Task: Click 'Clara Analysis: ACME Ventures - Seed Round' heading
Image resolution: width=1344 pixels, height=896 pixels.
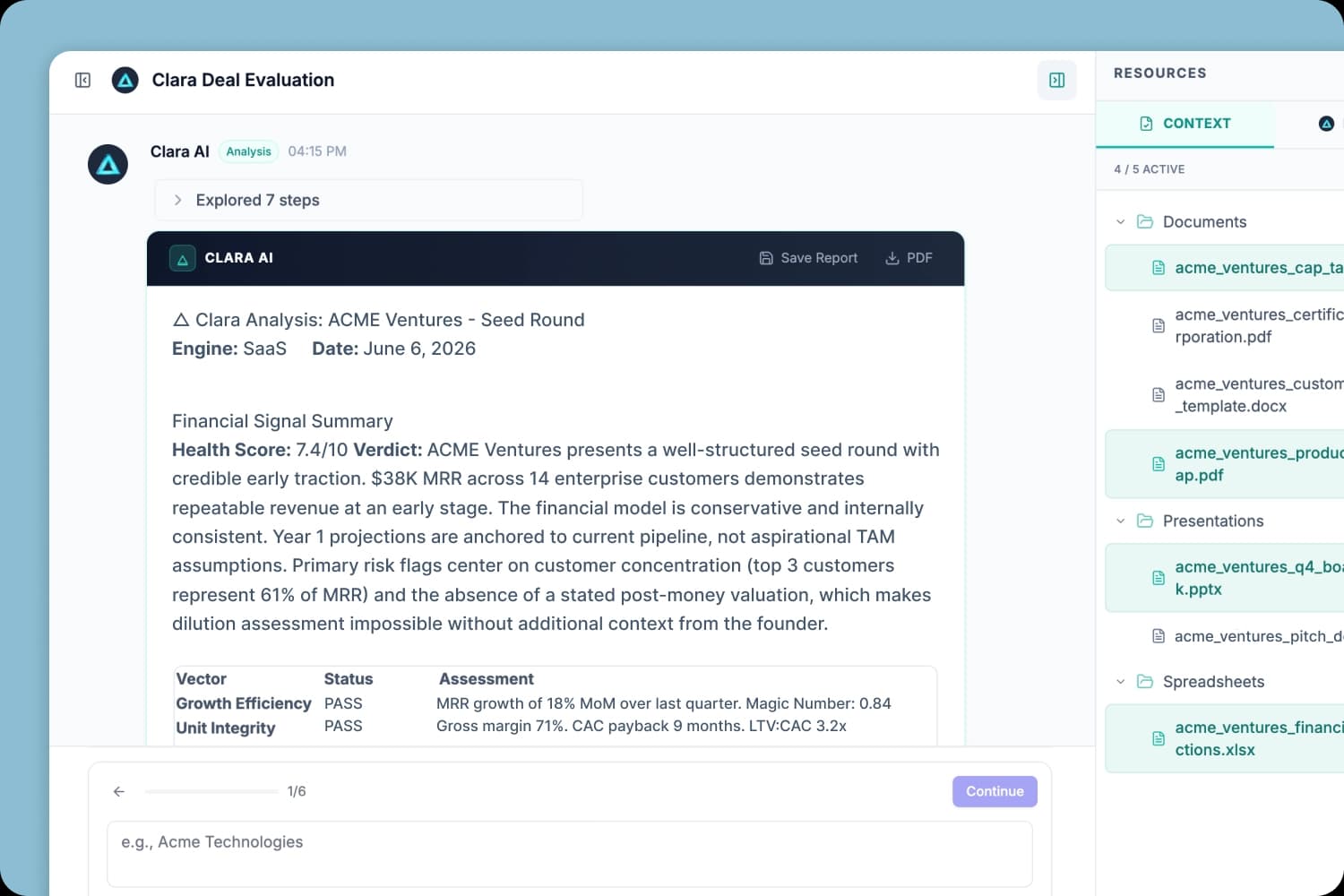Action: pyautogui.click(x=390, y=320)
